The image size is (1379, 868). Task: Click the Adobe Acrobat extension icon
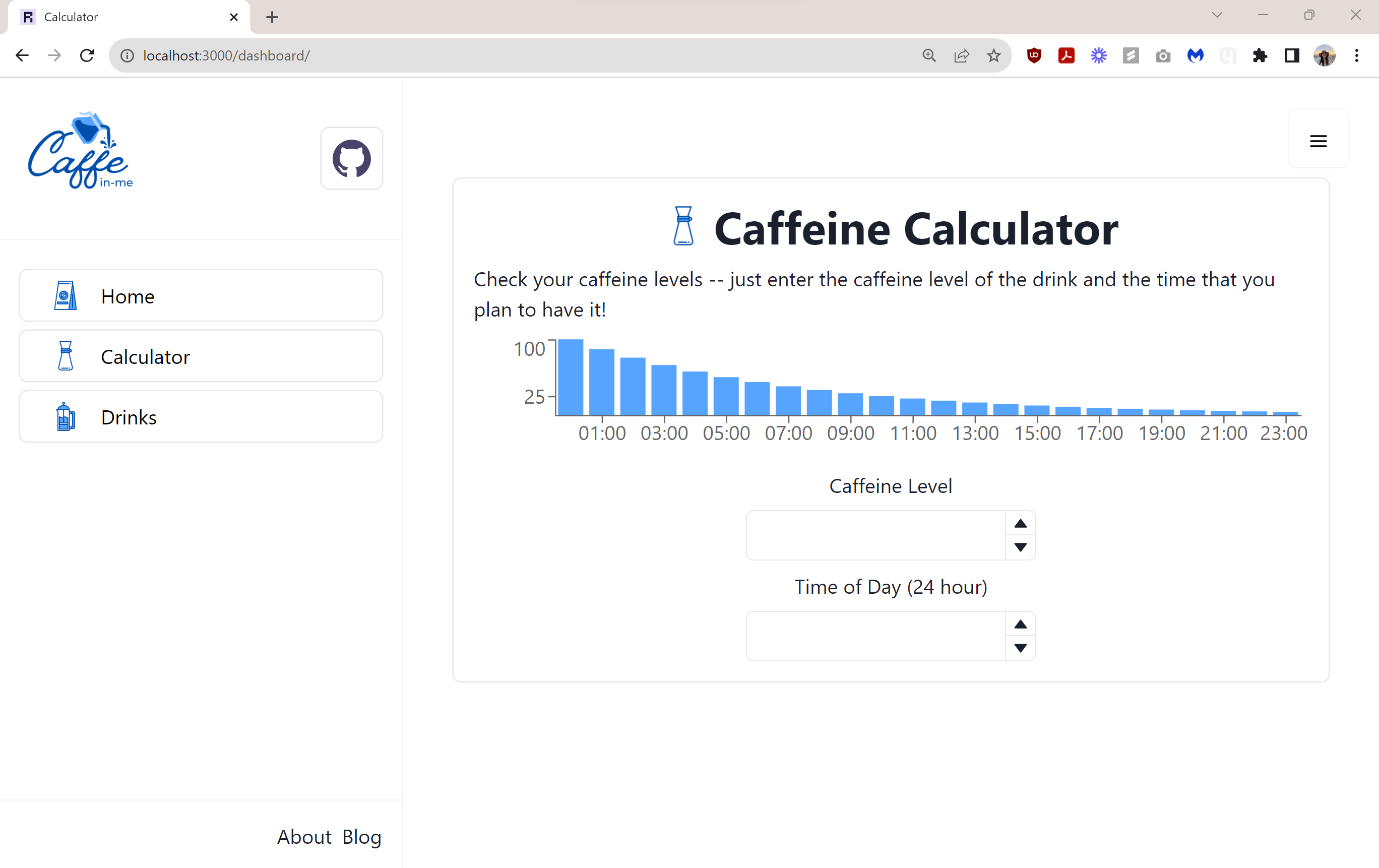pos(1065,55)
